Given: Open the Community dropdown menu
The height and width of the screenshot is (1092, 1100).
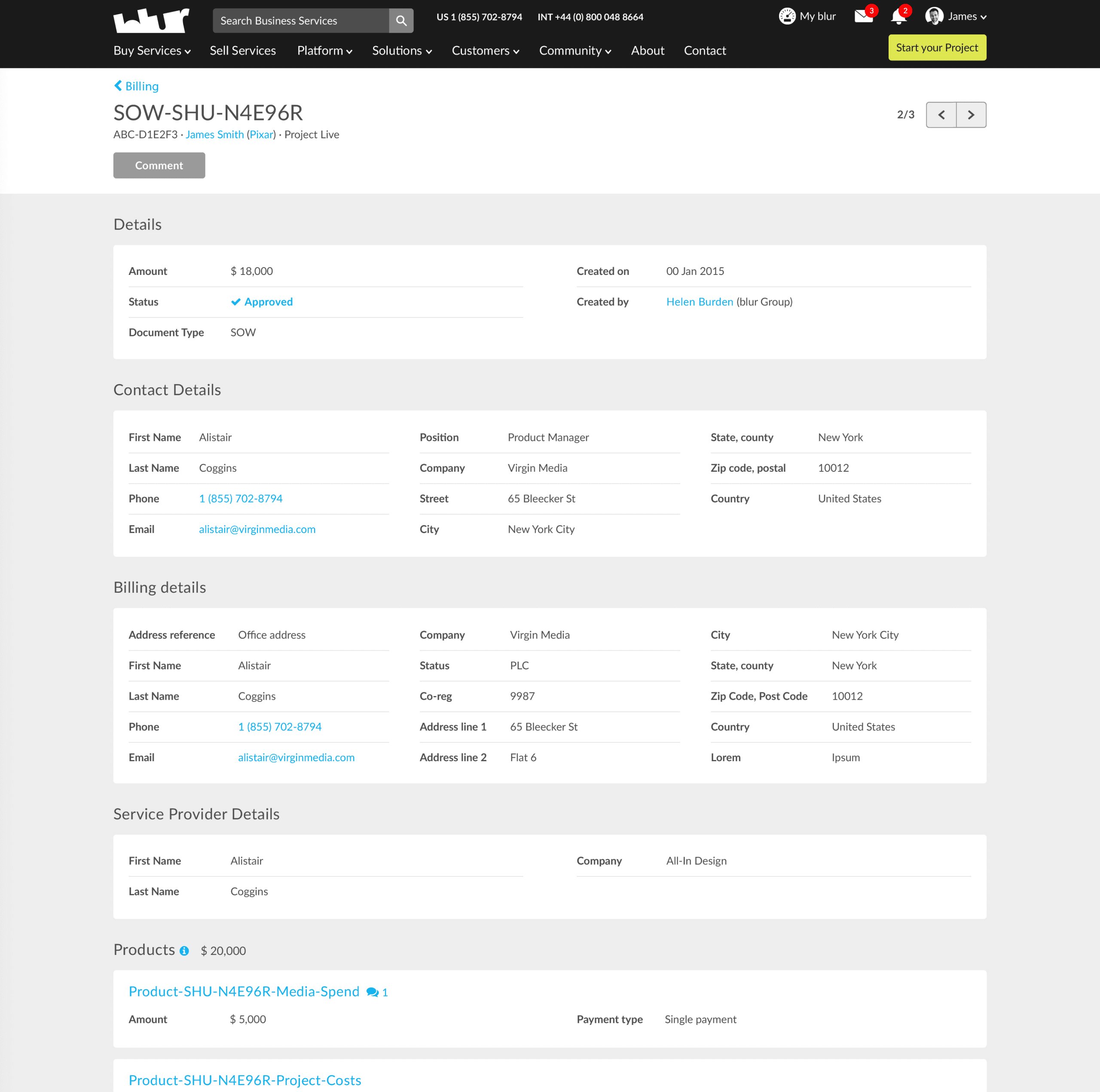Looking at the screenshot, I should [574, 51].
